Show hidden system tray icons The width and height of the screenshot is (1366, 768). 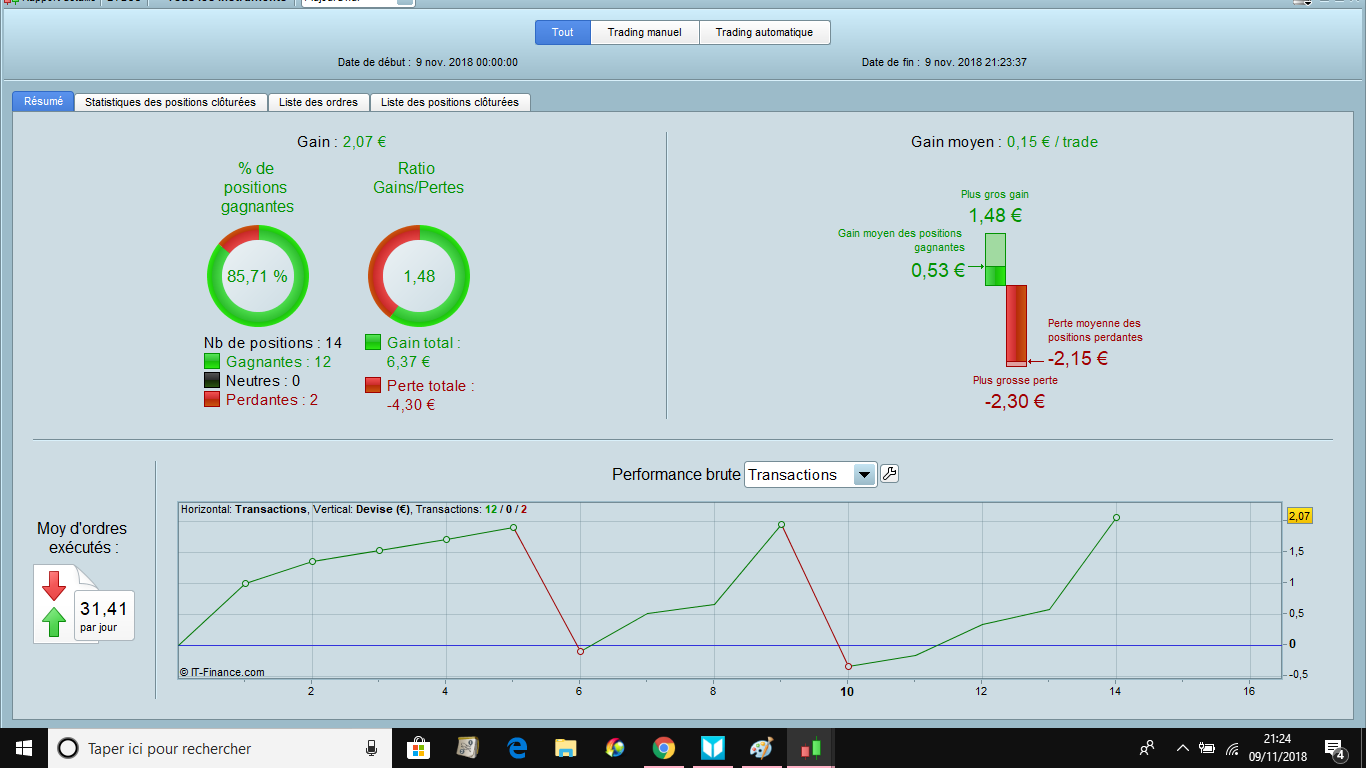[x=1182, y=747]
